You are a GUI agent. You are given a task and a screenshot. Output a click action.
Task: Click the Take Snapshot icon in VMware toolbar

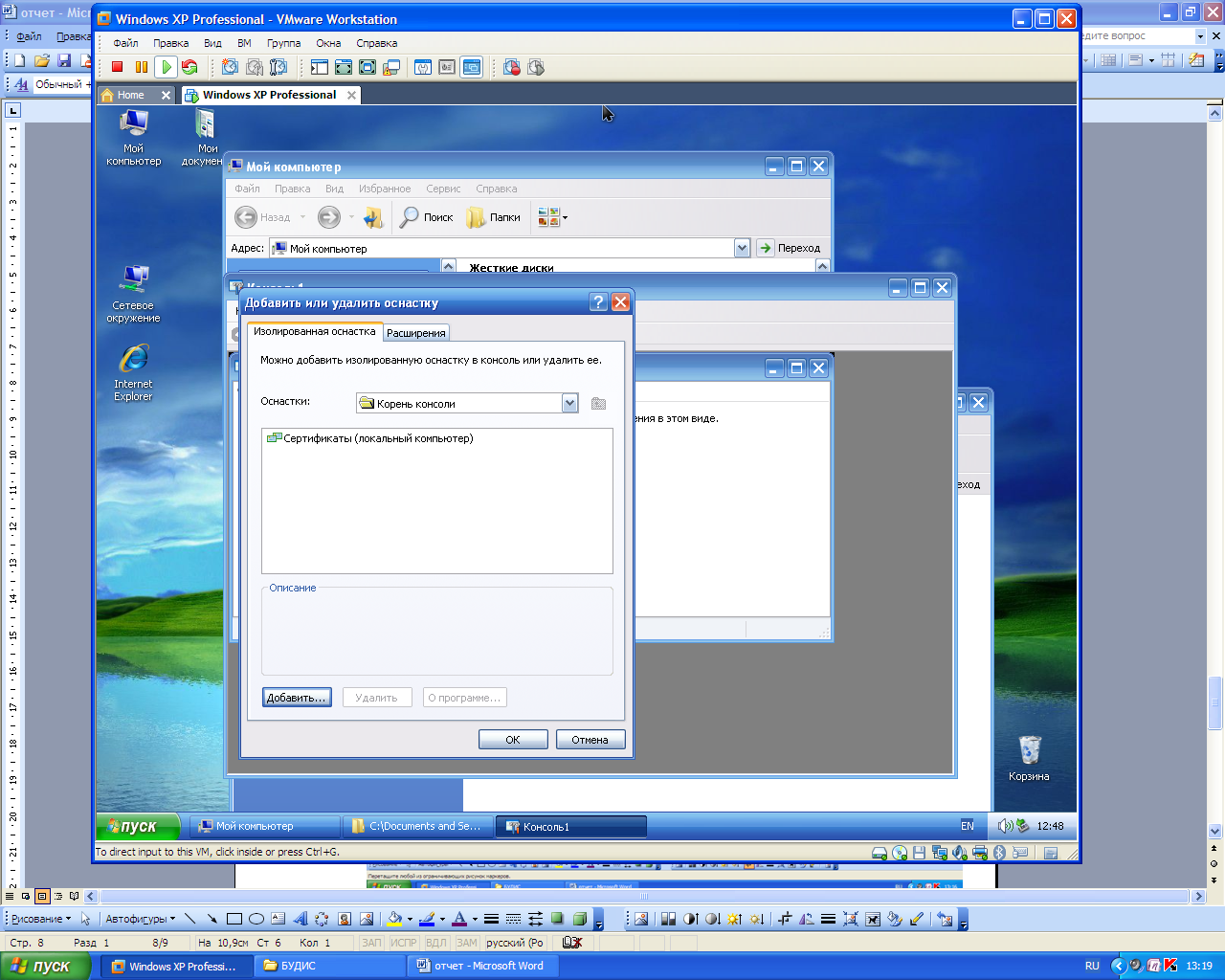pos(230,67)
